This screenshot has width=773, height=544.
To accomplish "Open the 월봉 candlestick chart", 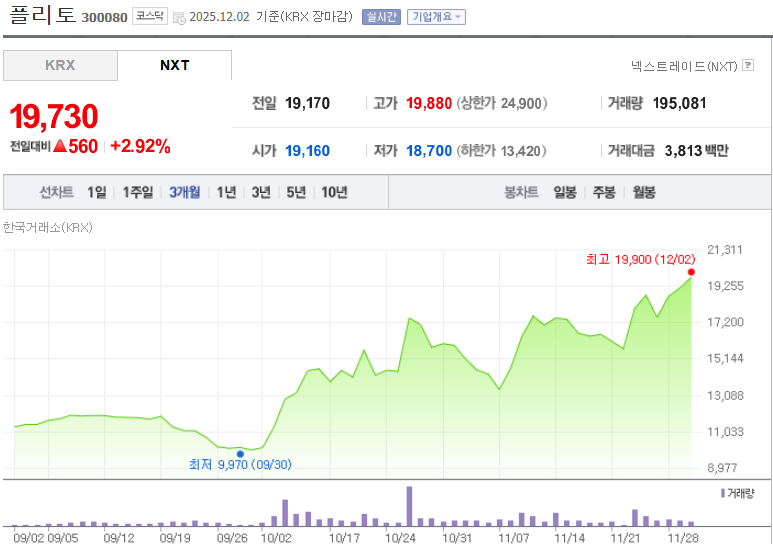I will click(x=644, y=192).
